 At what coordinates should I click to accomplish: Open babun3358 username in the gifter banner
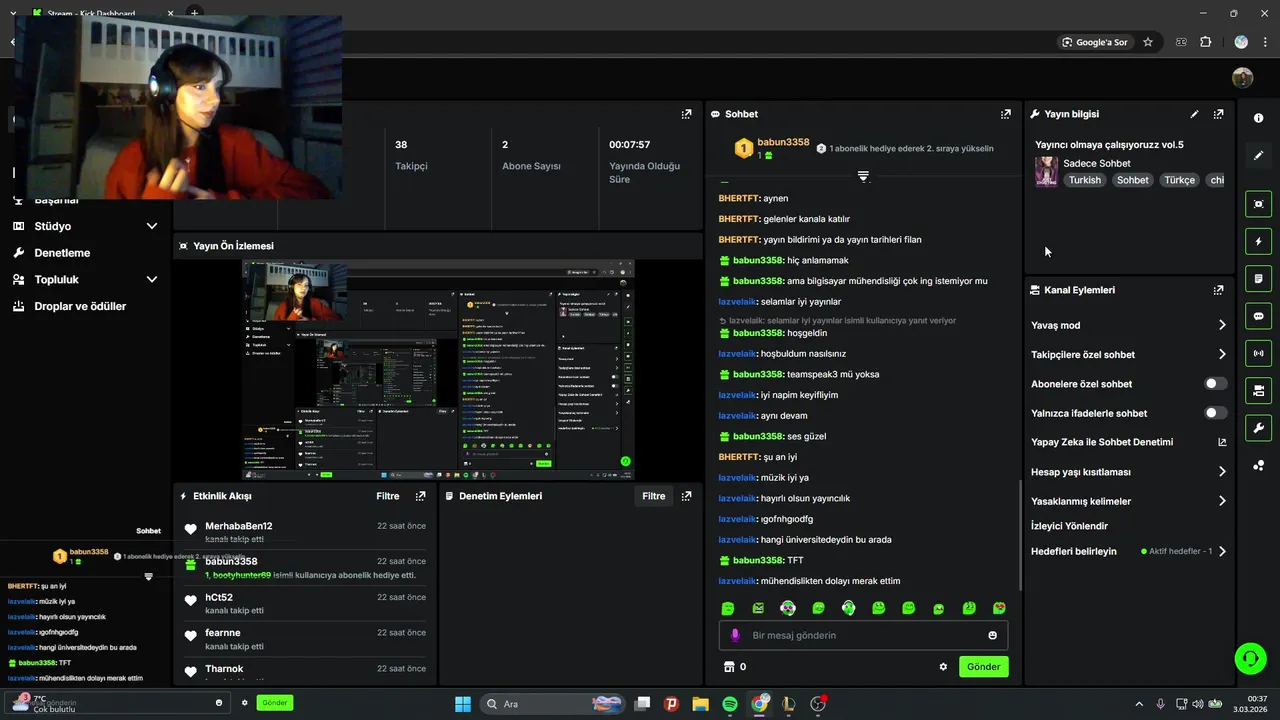(783, 143)
